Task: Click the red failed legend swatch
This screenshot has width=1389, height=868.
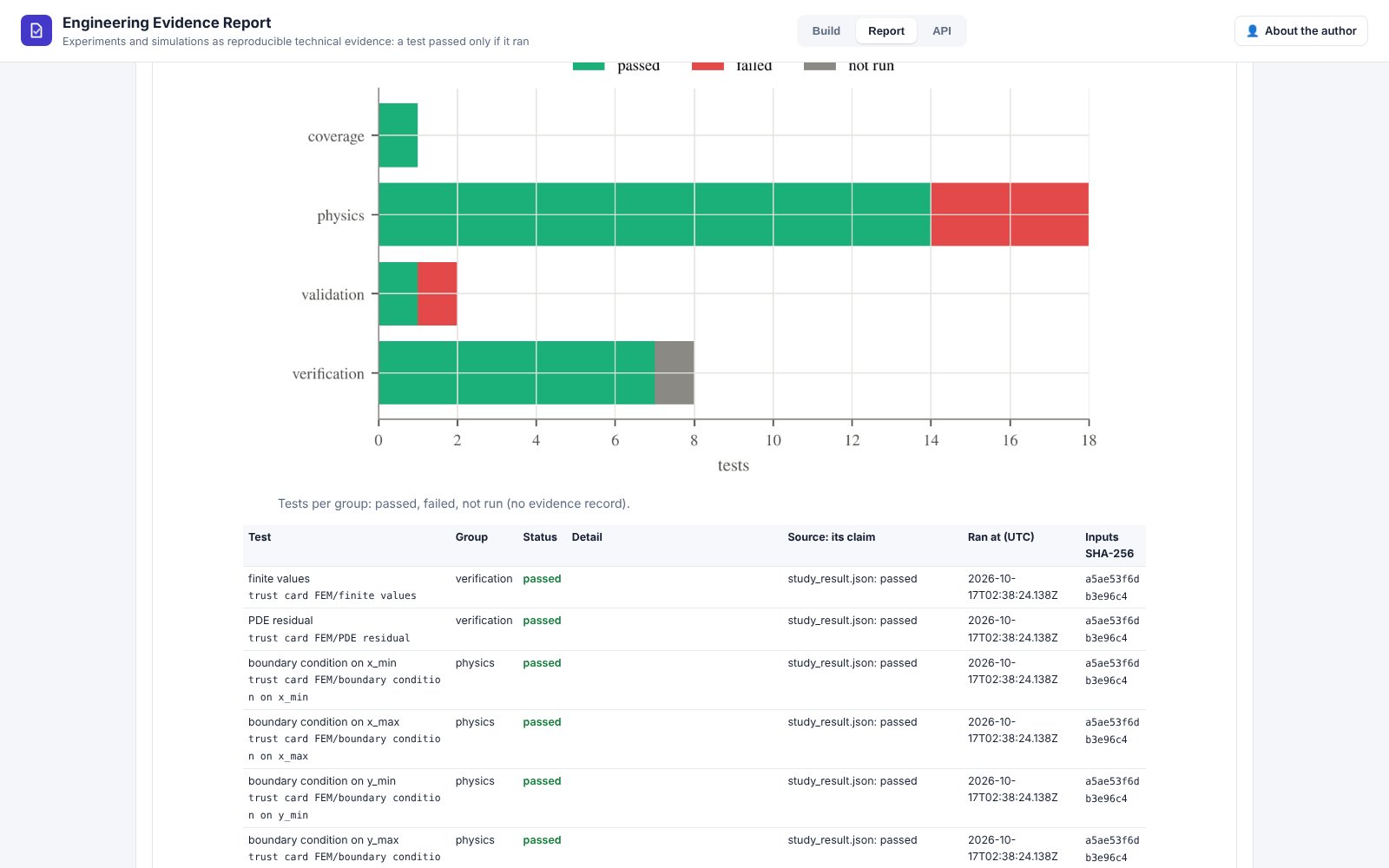Action: coord(708,66)
